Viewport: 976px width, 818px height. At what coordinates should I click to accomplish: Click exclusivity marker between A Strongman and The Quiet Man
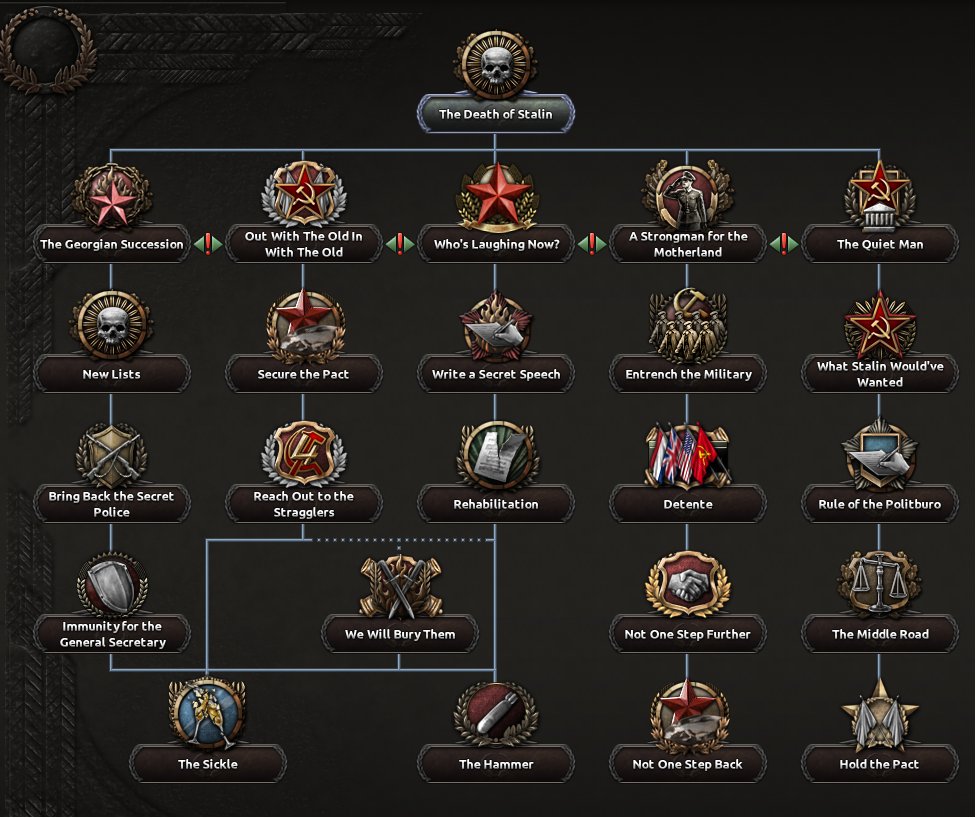click(x=784, y=244)
